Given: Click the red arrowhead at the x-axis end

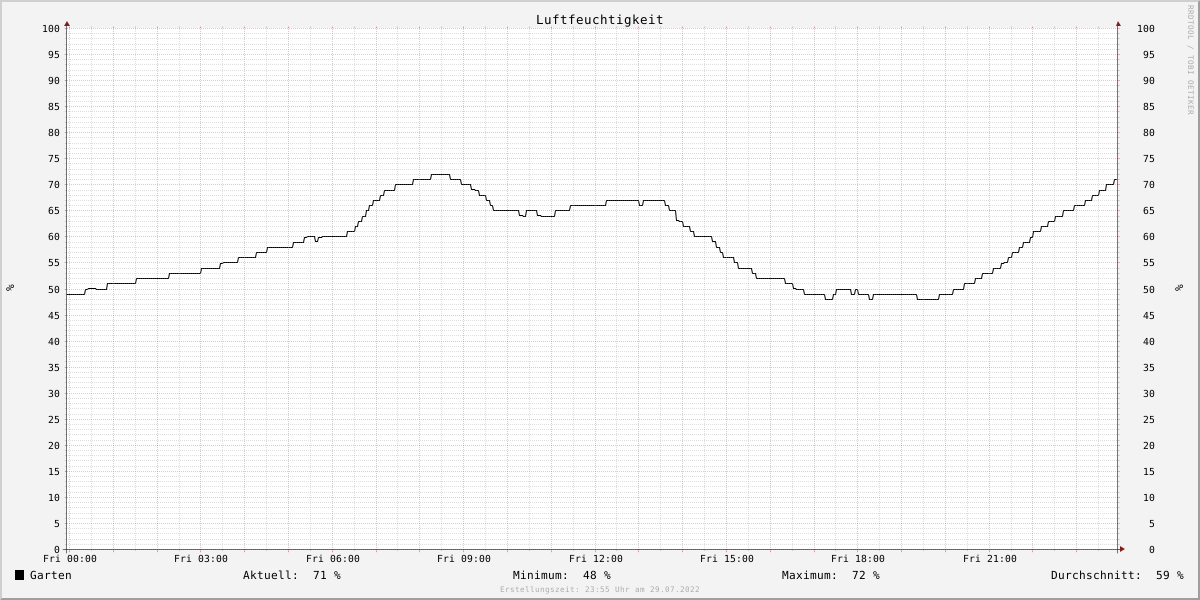Looking at the screenshot, I should tap(1122, 549).
